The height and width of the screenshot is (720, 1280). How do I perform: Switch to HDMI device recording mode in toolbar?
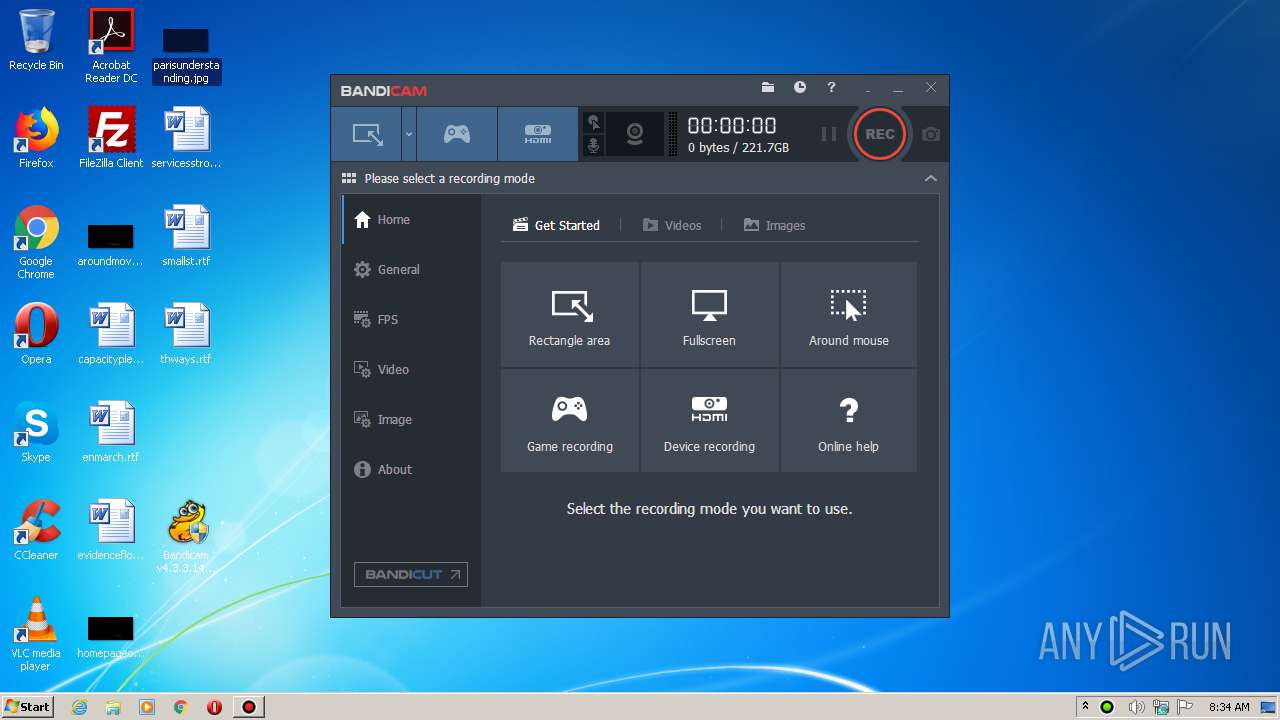pos(538,134)
